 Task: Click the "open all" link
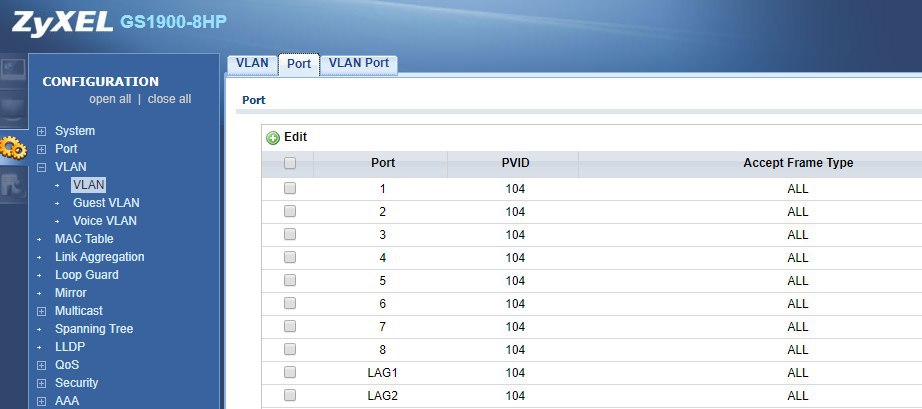click(x=110, y=99)
